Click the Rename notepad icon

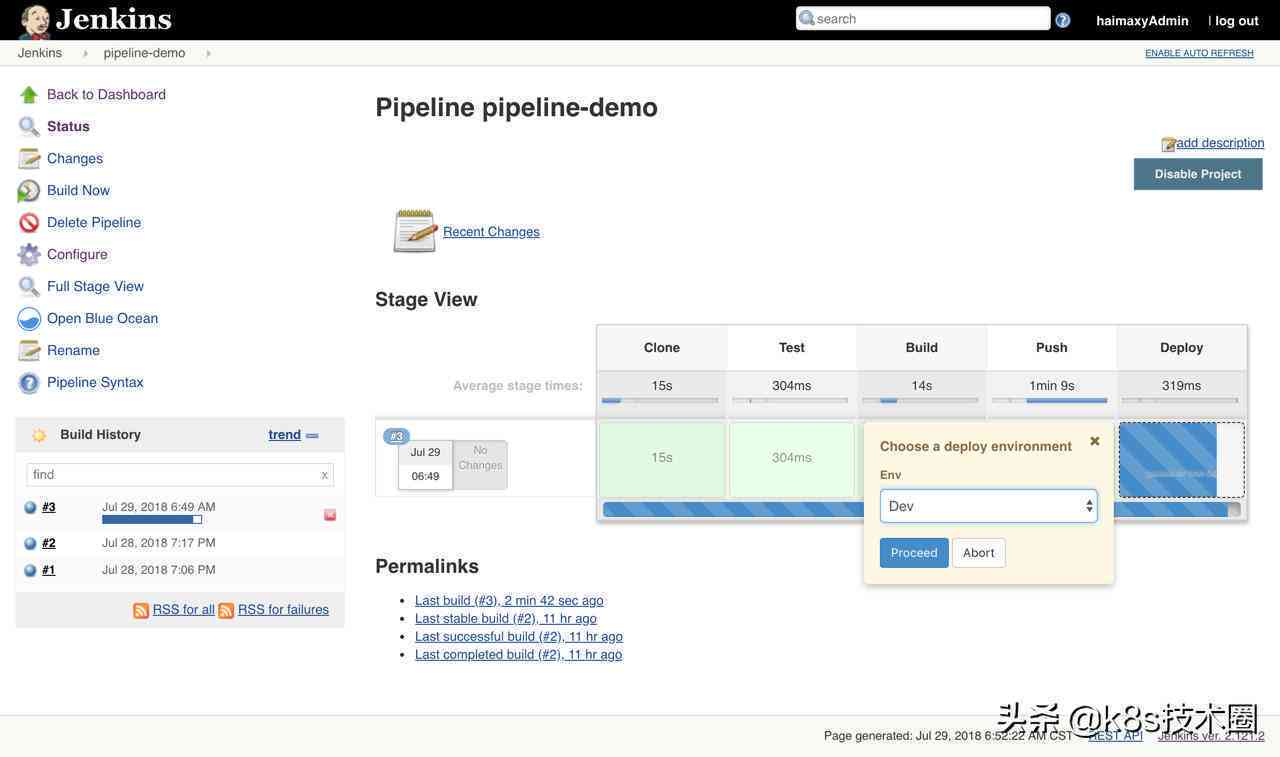[x=29, y=351]
